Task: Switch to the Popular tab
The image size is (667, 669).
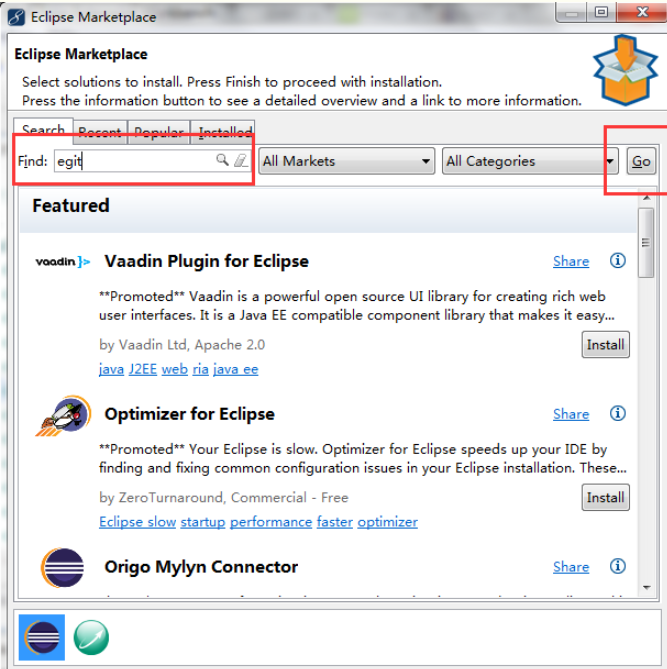Action: [x=159, y=133]
